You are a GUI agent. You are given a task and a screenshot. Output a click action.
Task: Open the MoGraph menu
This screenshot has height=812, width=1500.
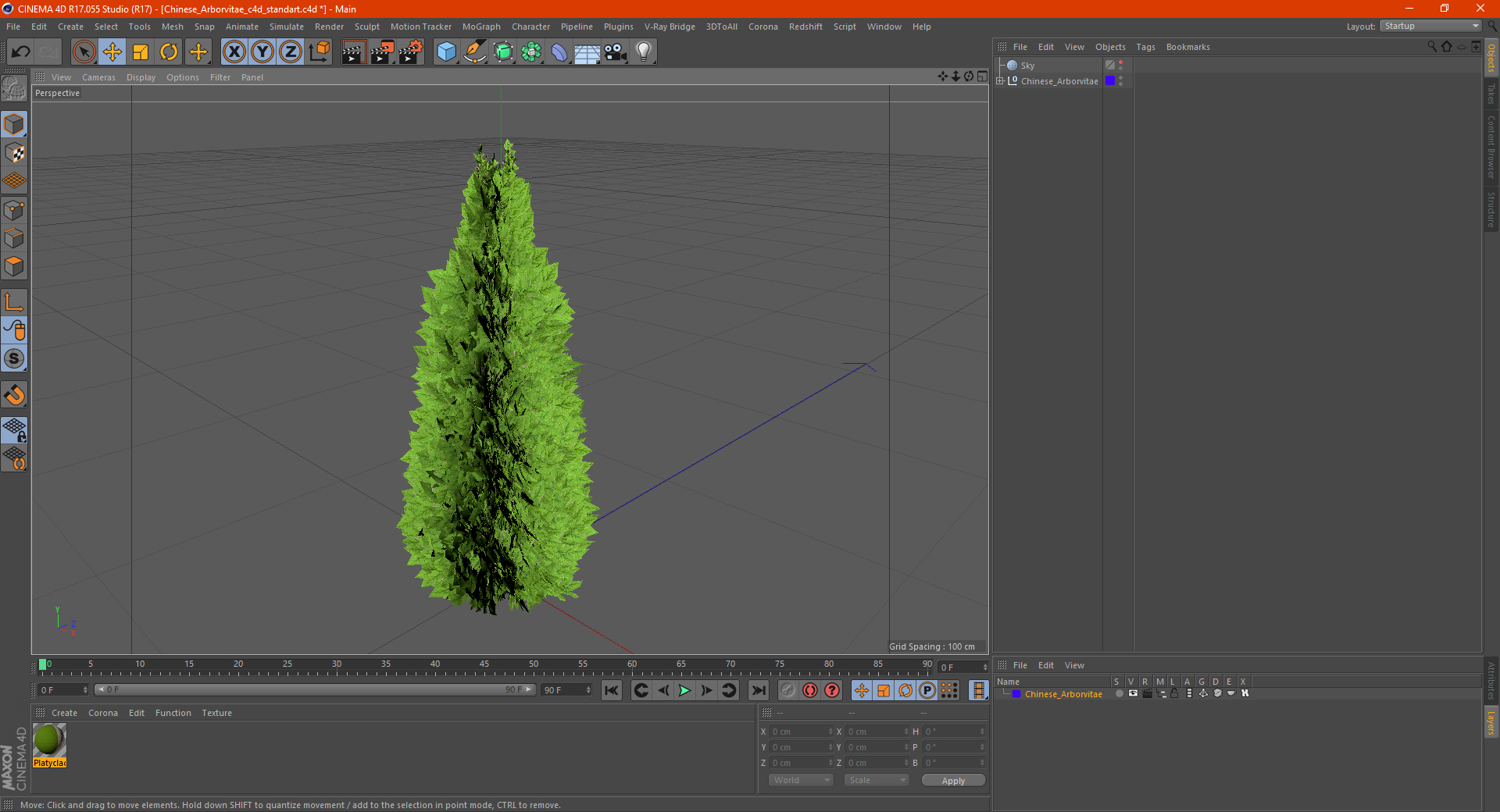(481, 27)
